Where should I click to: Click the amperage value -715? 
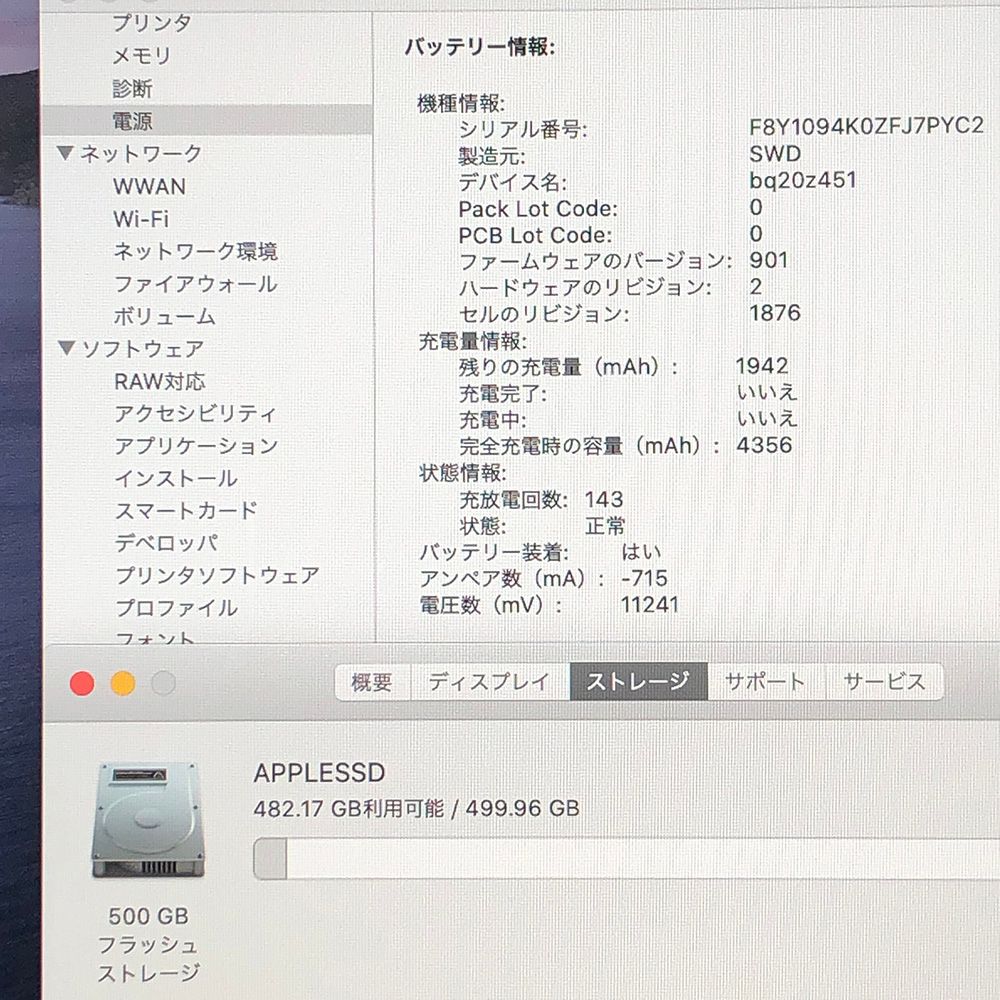(644, 578)
